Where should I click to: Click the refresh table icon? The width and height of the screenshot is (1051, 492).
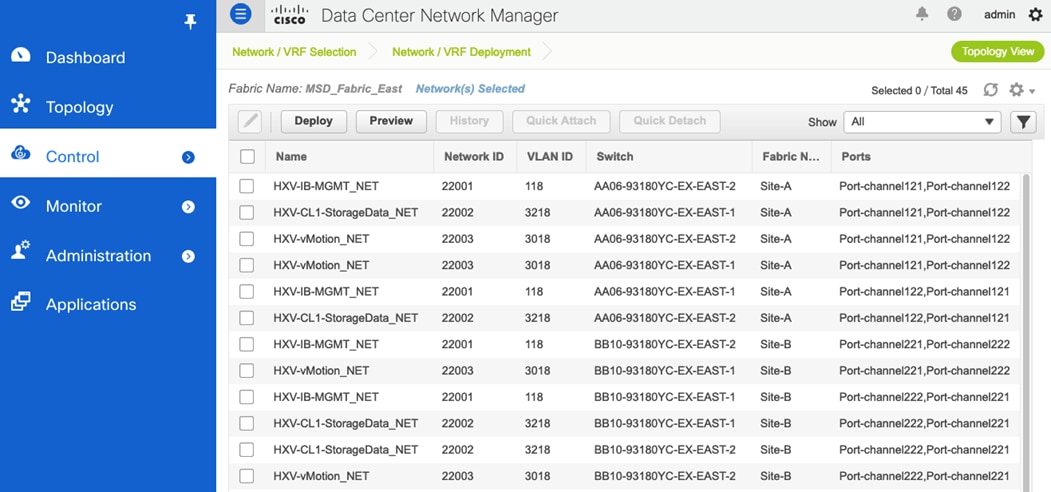(x=990, y=90)
